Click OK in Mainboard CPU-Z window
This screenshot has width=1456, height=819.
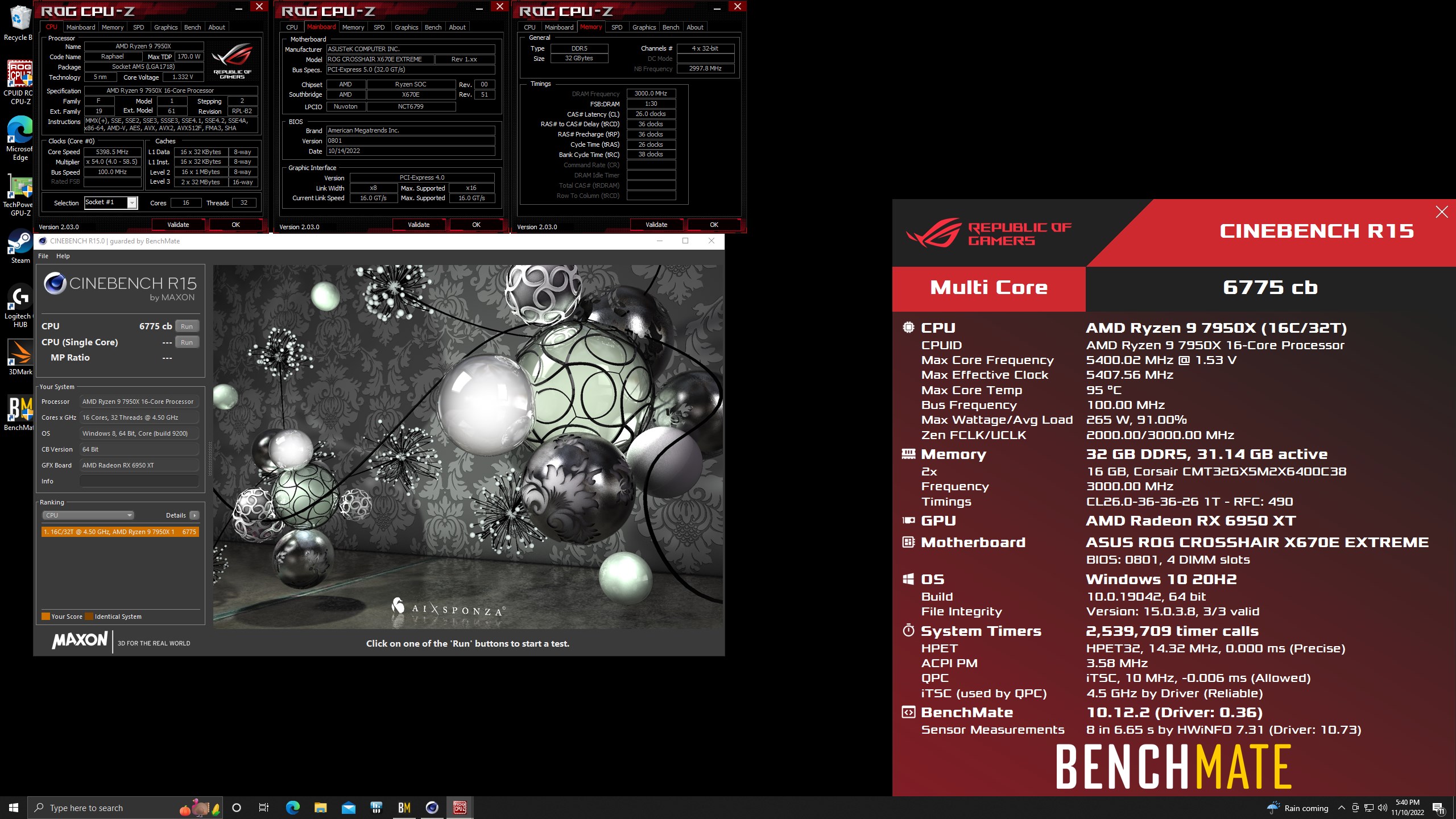476,225
